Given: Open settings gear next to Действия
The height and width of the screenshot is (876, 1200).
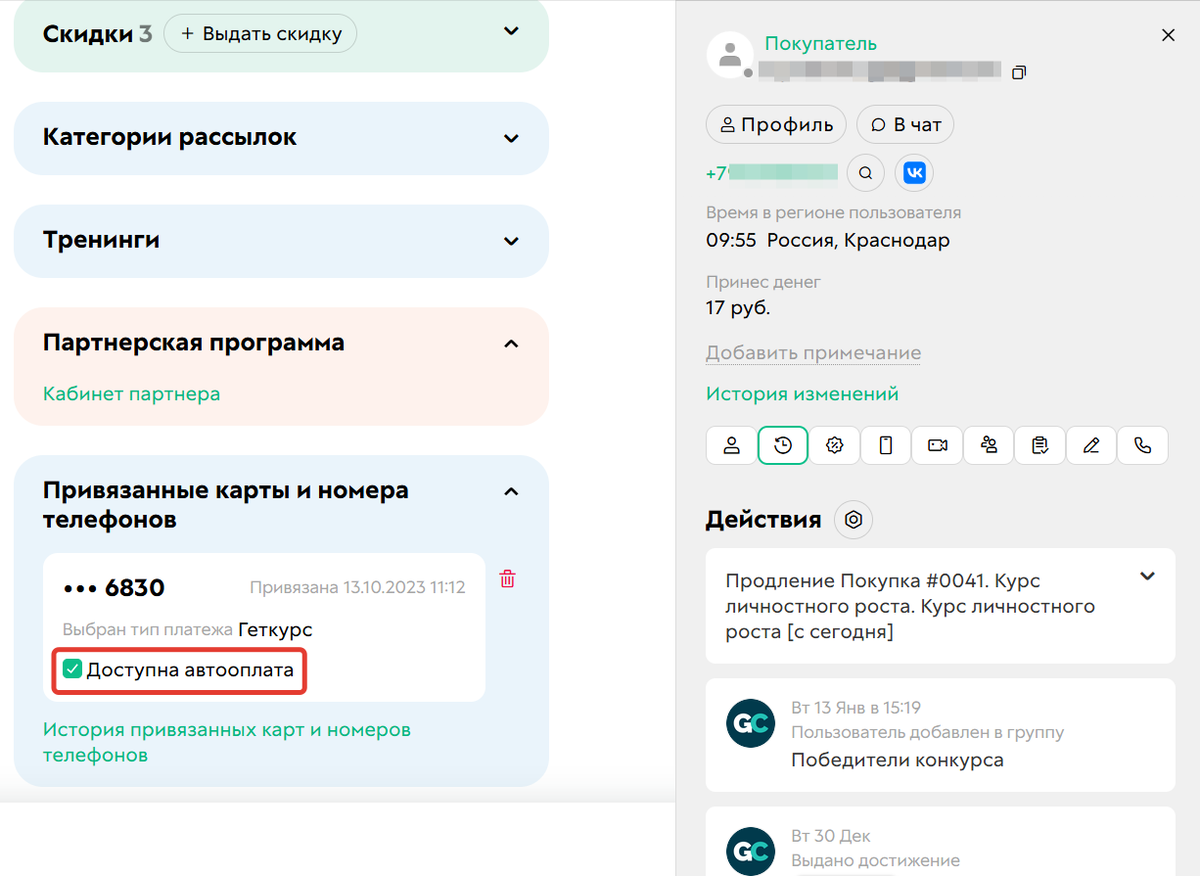Looking at the screenshot, I should click(853, 519).
